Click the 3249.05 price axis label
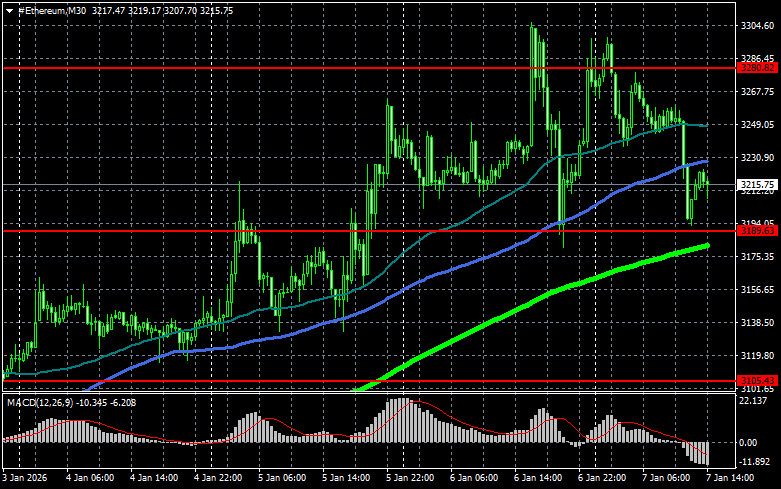The image size is (781, 489). (757, 124)
